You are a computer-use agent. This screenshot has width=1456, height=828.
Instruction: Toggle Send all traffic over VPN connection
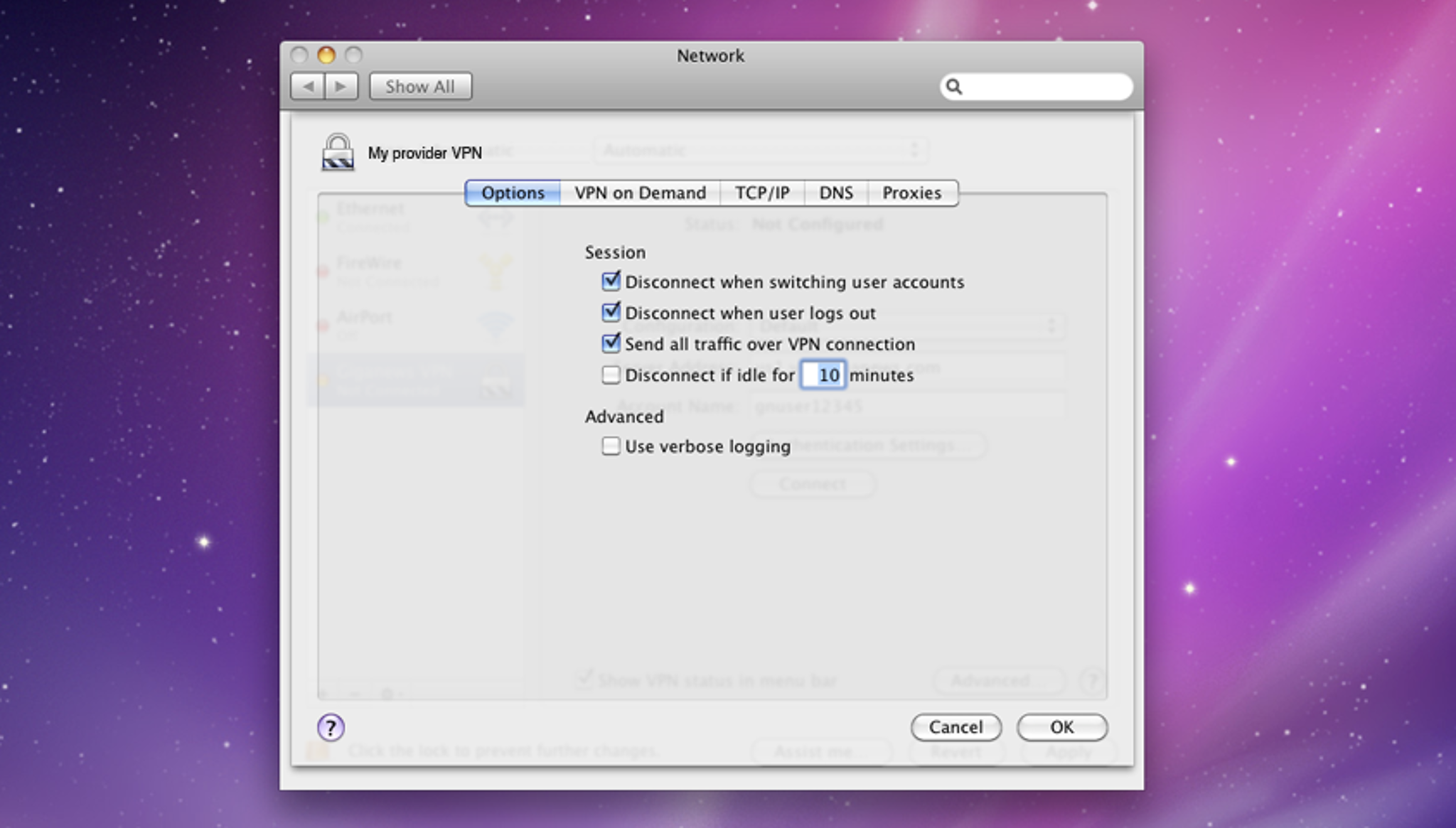click(609, 343)
